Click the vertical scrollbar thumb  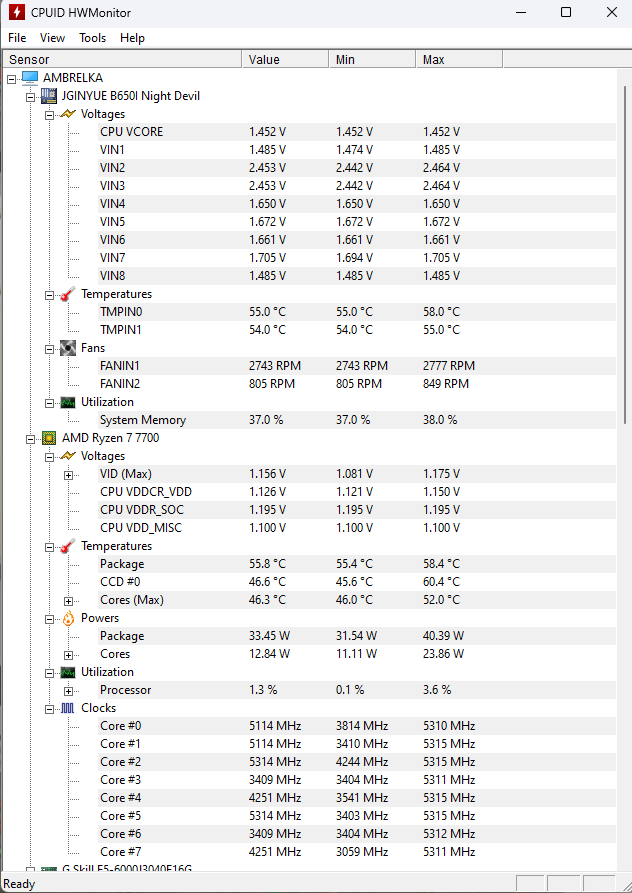pyautogui.click(x=625, y=253)
